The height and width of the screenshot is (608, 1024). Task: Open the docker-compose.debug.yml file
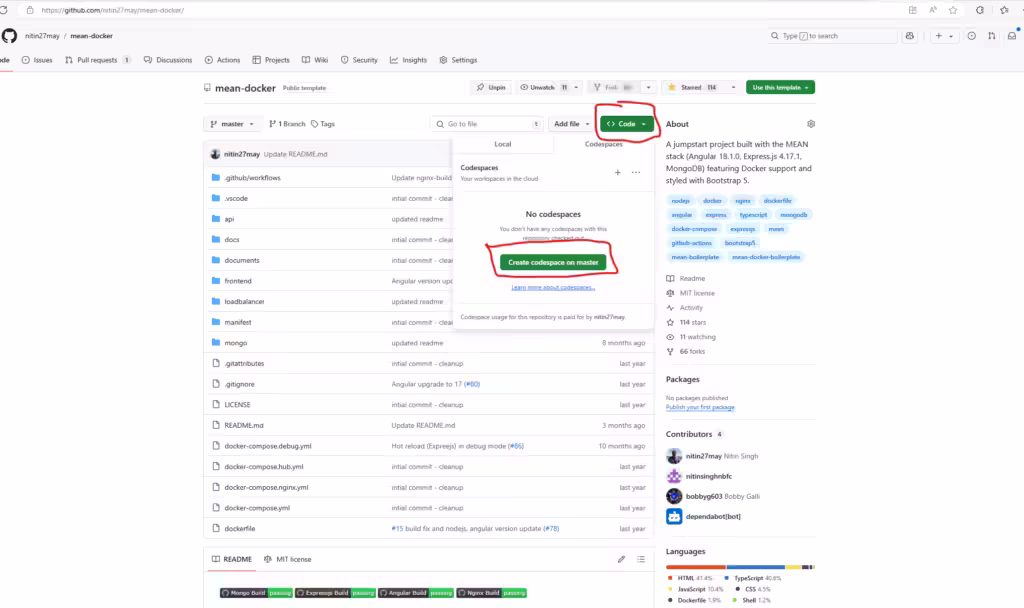coord(268,446)
